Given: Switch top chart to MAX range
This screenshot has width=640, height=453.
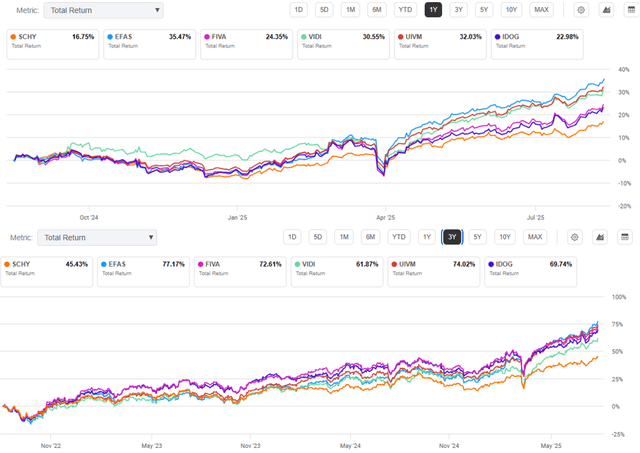Looking at the screenshot, I should (541, 10).
